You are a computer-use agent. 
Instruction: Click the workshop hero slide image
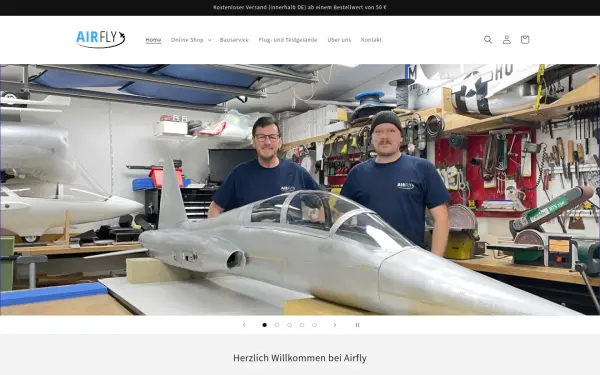click(300, 189)
